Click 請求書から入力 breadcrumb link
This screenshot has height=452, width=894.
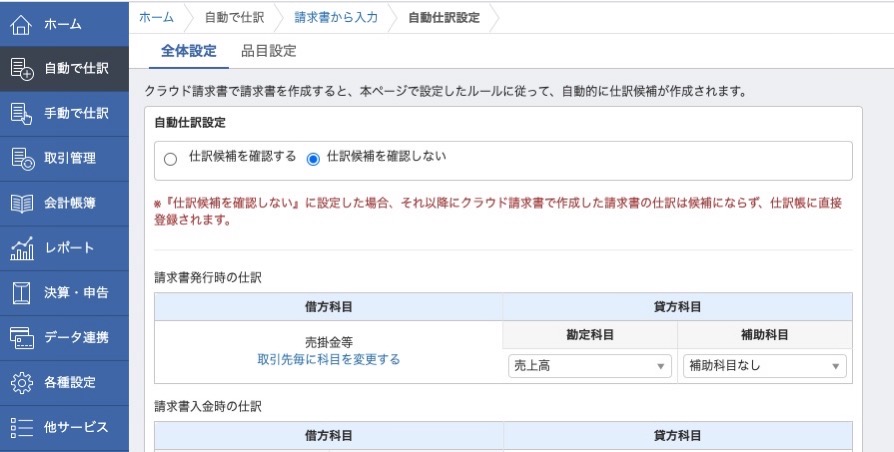336,18
